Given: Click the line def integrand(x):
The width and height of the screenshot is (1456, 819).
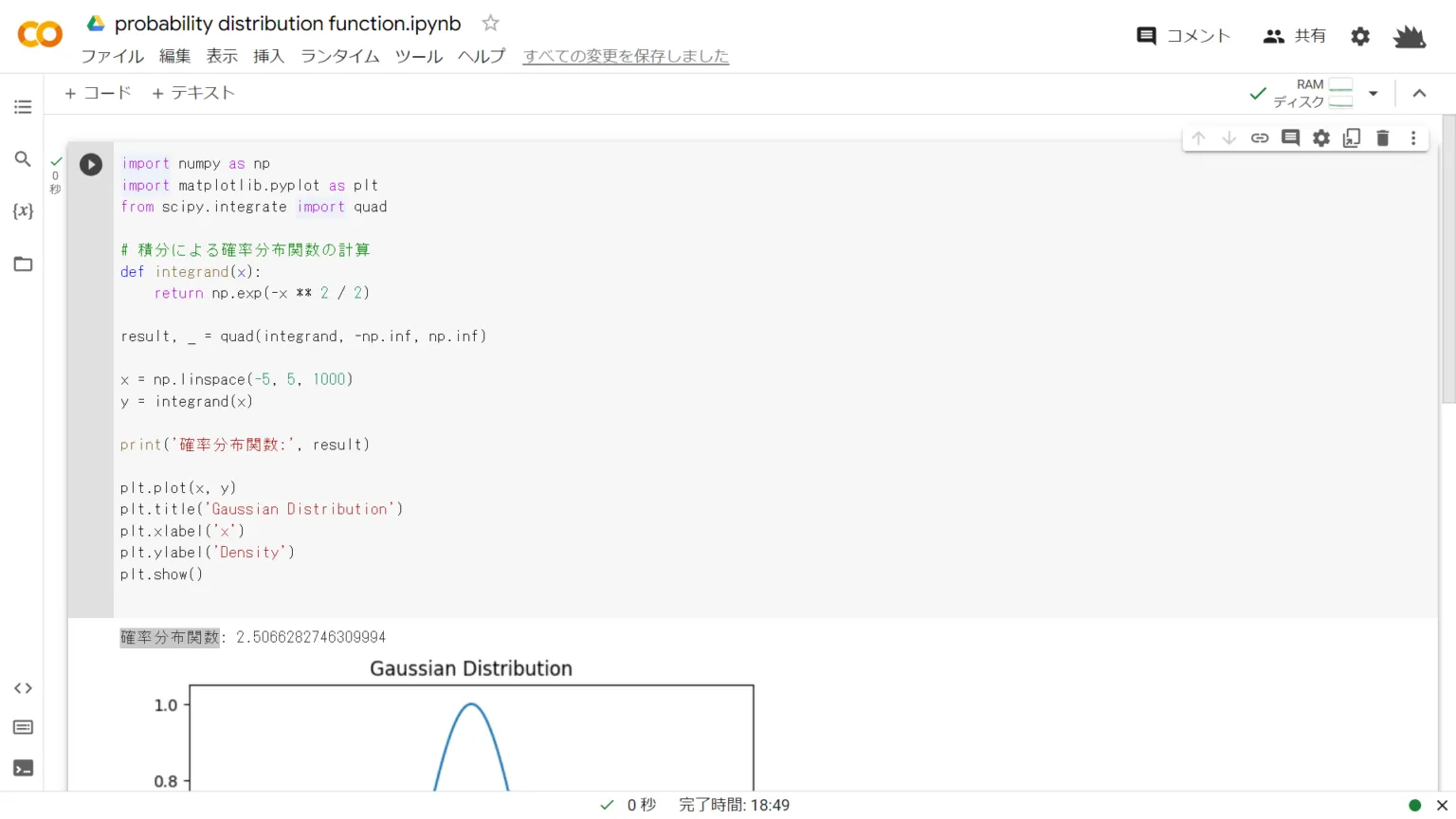Looking at the screenshot, I should coord(191,272).
